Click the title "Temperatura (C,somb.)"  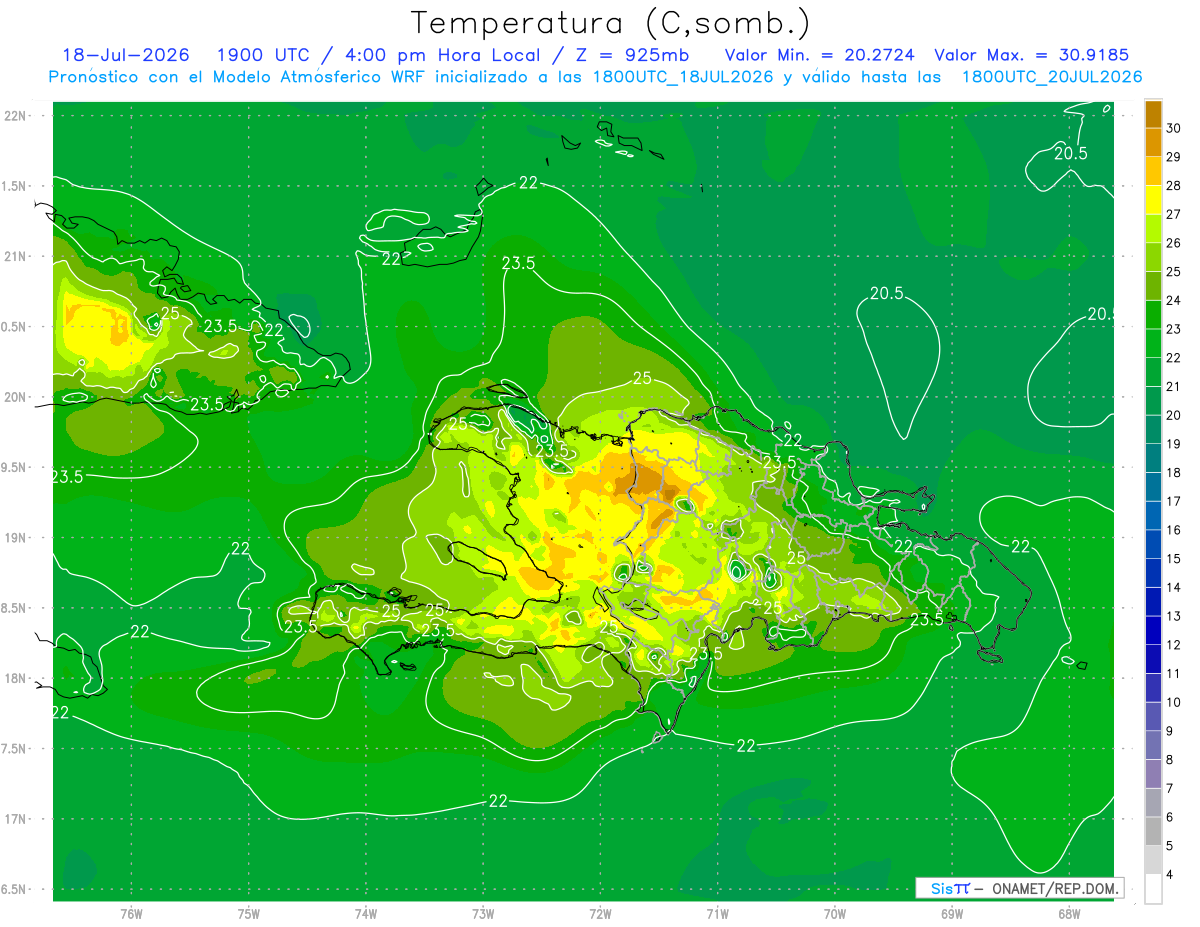[611, 23]
